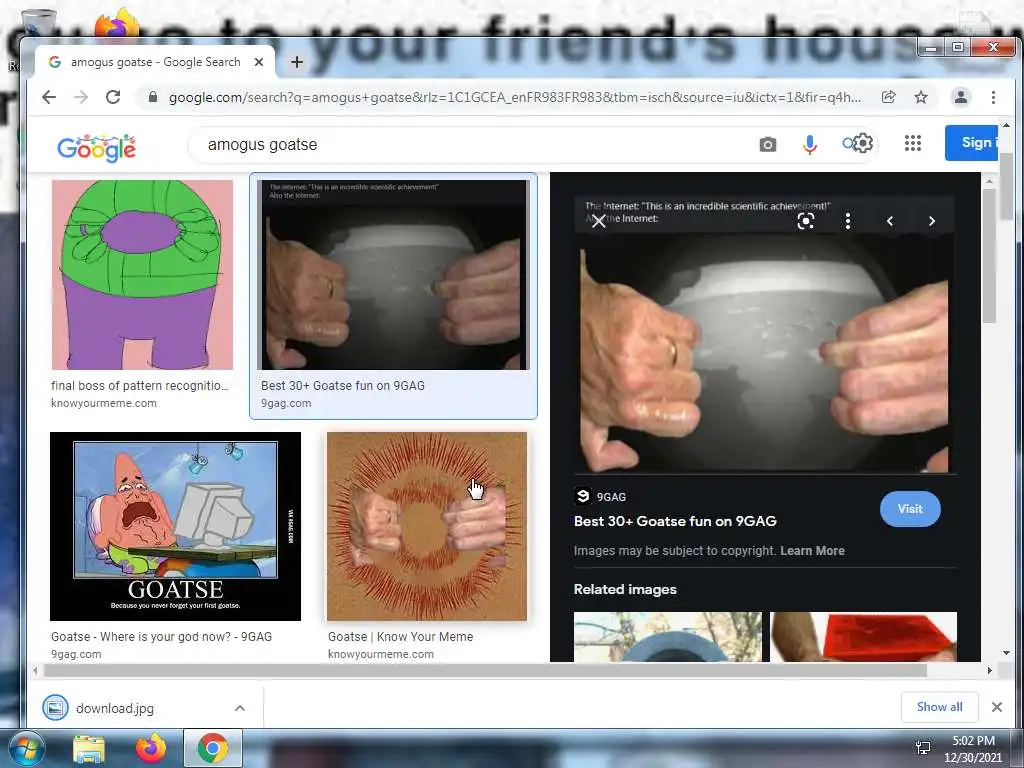Click preview panel vertical scrollbar
Viewport: 1024px width, 768px height.
coord(989,255)
